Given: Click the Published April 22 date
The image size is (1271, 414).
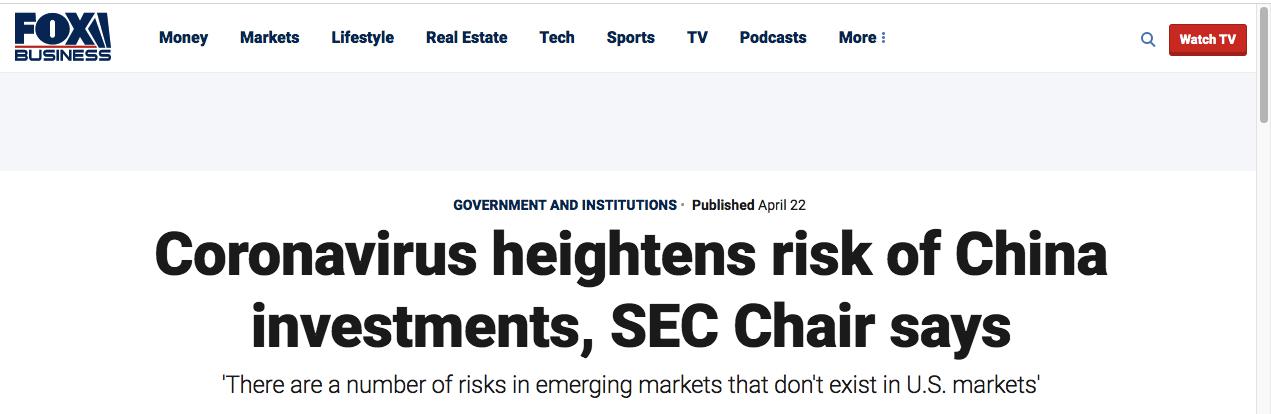Looking at the screenshot, I should click(x=749, y=205).
